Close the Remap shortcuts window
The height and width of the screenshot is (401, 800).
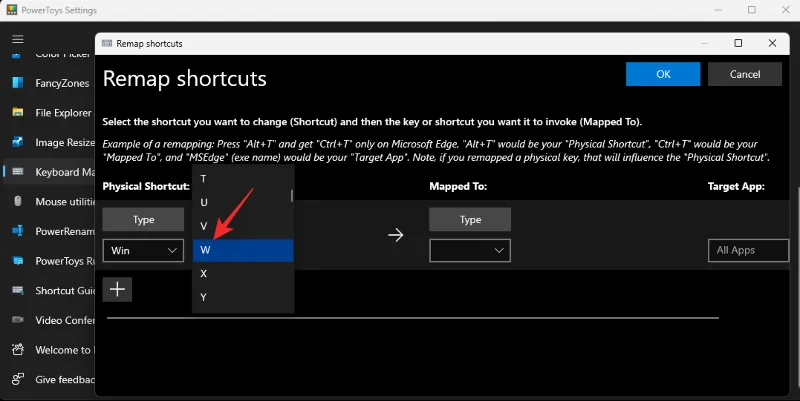(772, 43)
